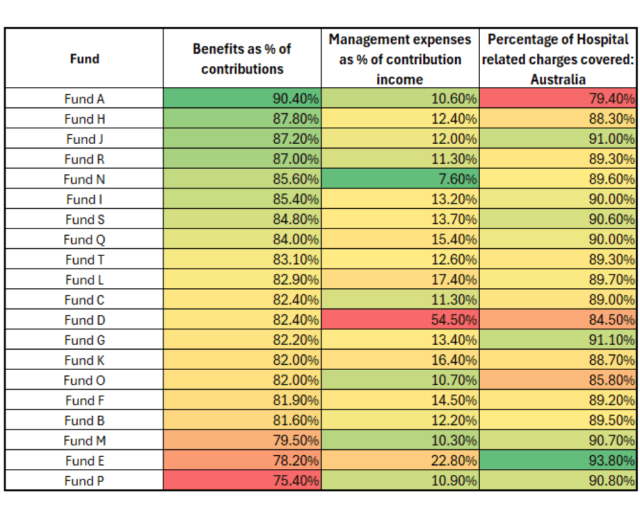
Task: Click the red 75.40% benefits cell
Action: (242, 480)
